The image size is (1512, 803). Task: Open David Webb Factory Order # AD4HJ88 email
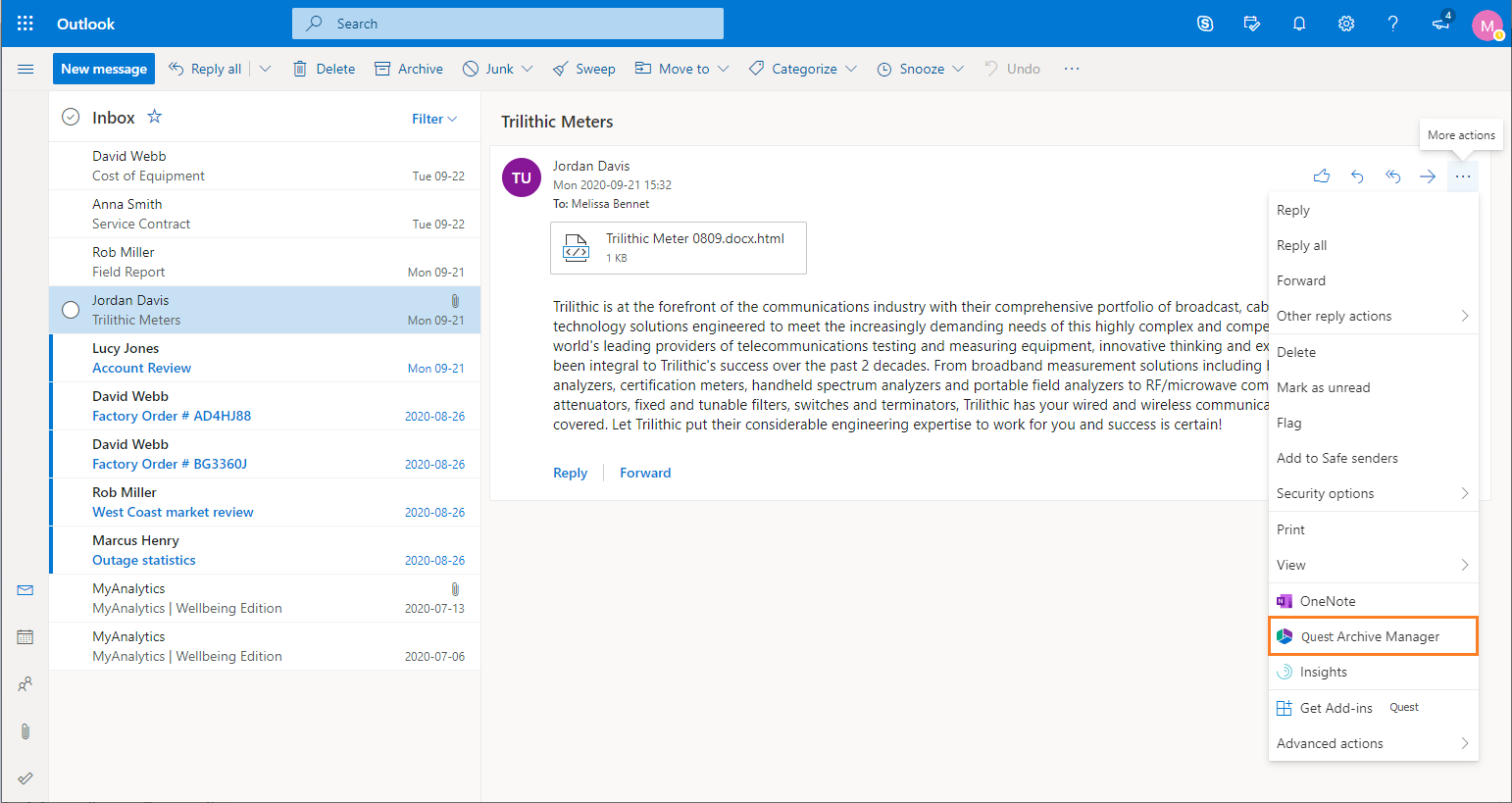(265, 406)
